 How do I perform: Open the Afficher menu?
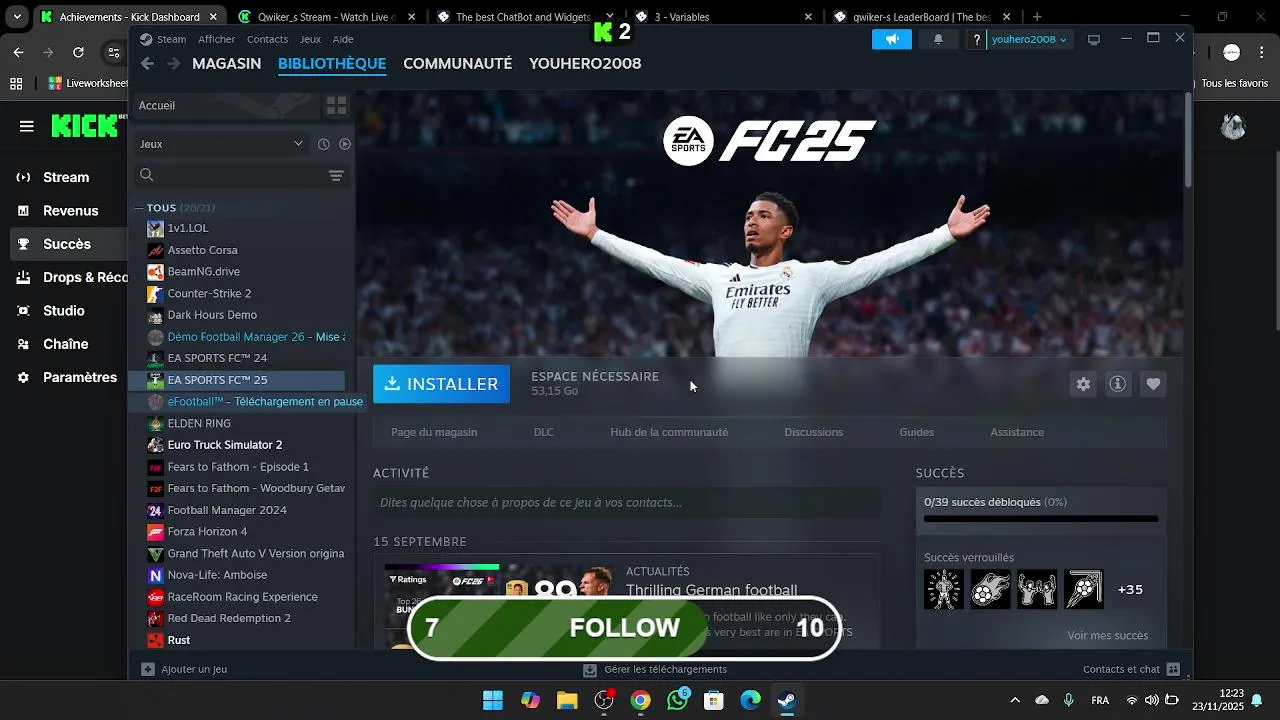pyautogui.click(x=216, y=39)
